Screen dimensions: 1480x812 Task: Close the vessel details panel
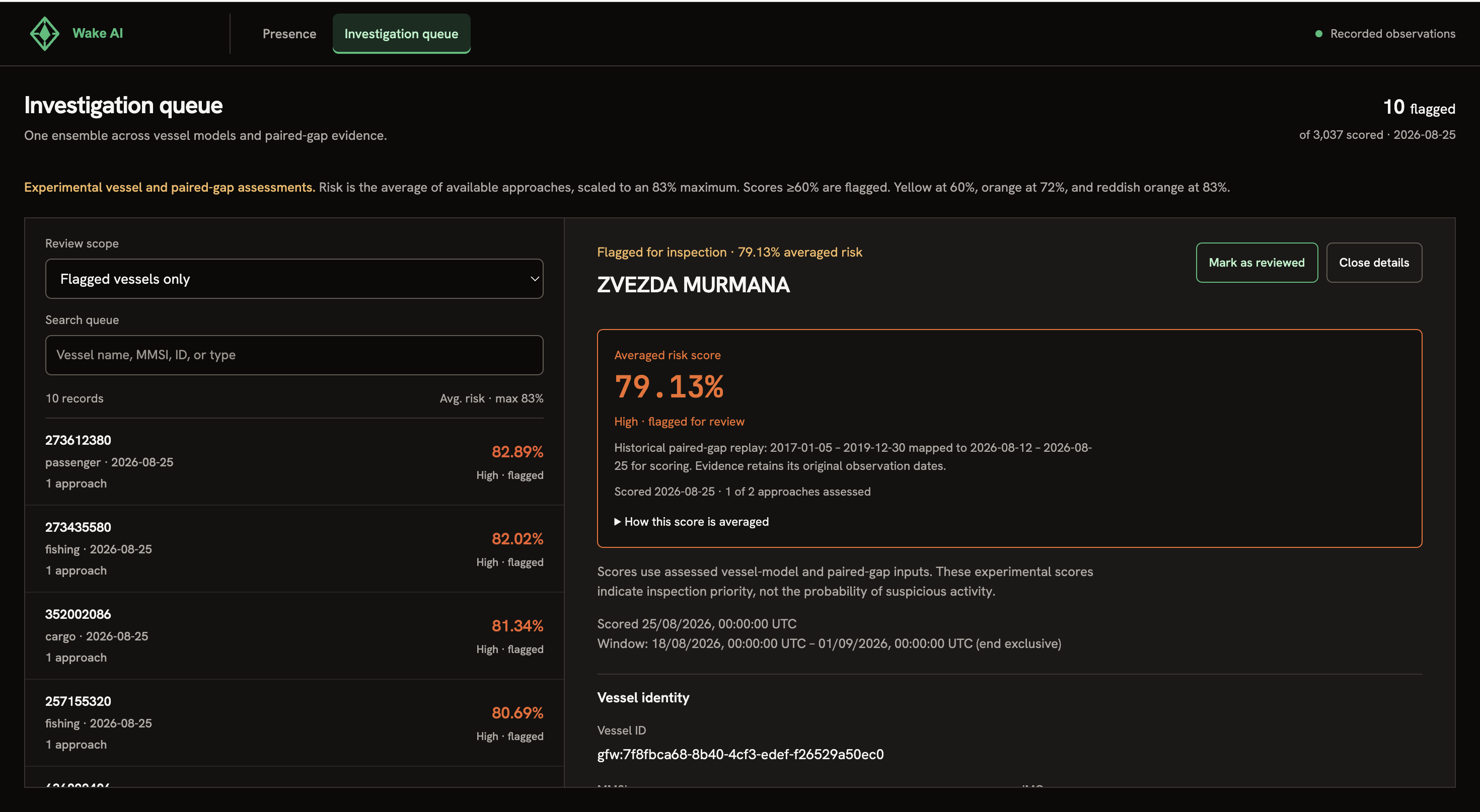1374,263
